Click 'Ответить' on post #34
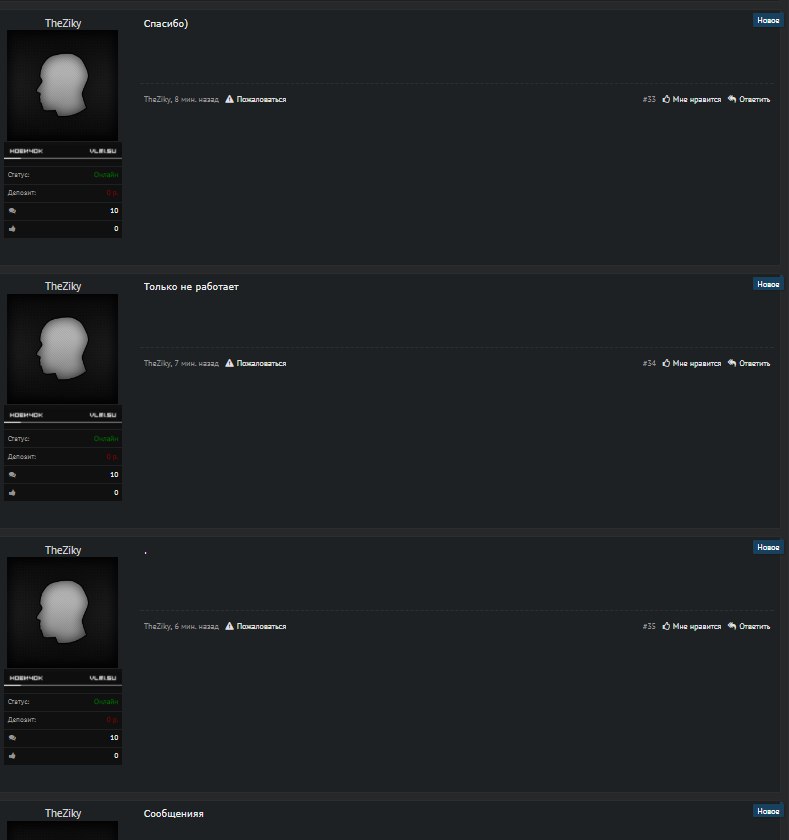This screenshot has height=840, width=789. point(754,364)
